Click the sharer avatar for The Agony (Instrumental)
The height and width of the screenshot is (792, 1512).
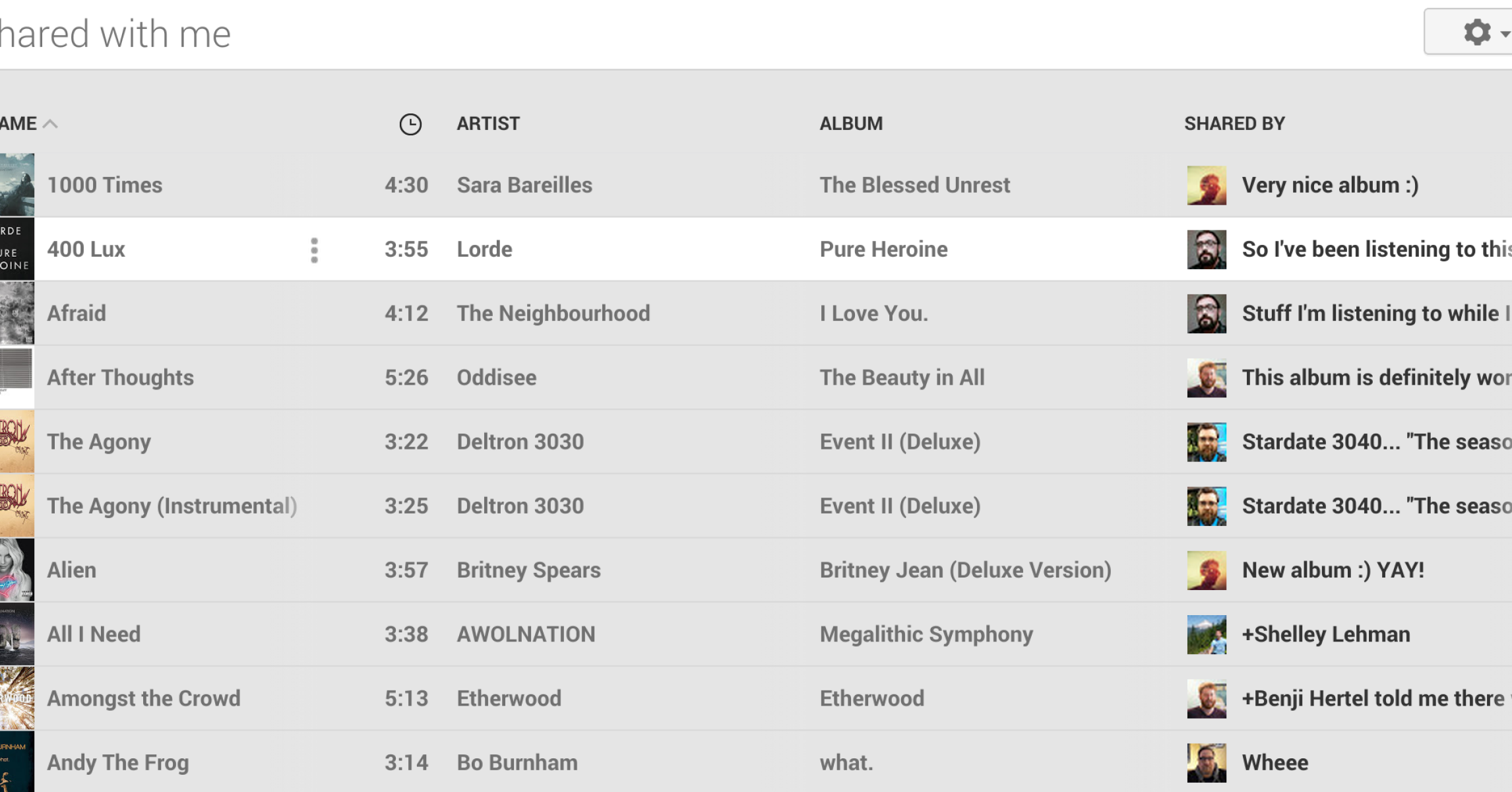click(1207, 506)
